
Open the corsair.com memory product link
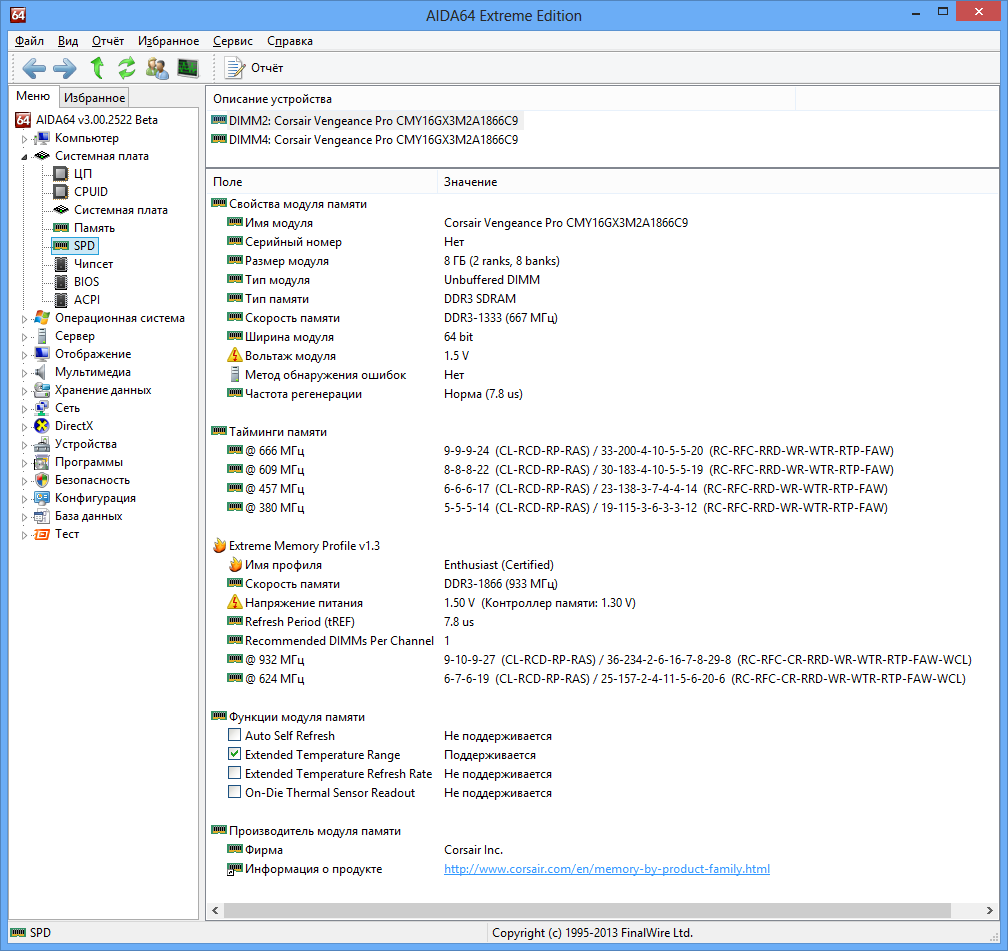(606, 869)
